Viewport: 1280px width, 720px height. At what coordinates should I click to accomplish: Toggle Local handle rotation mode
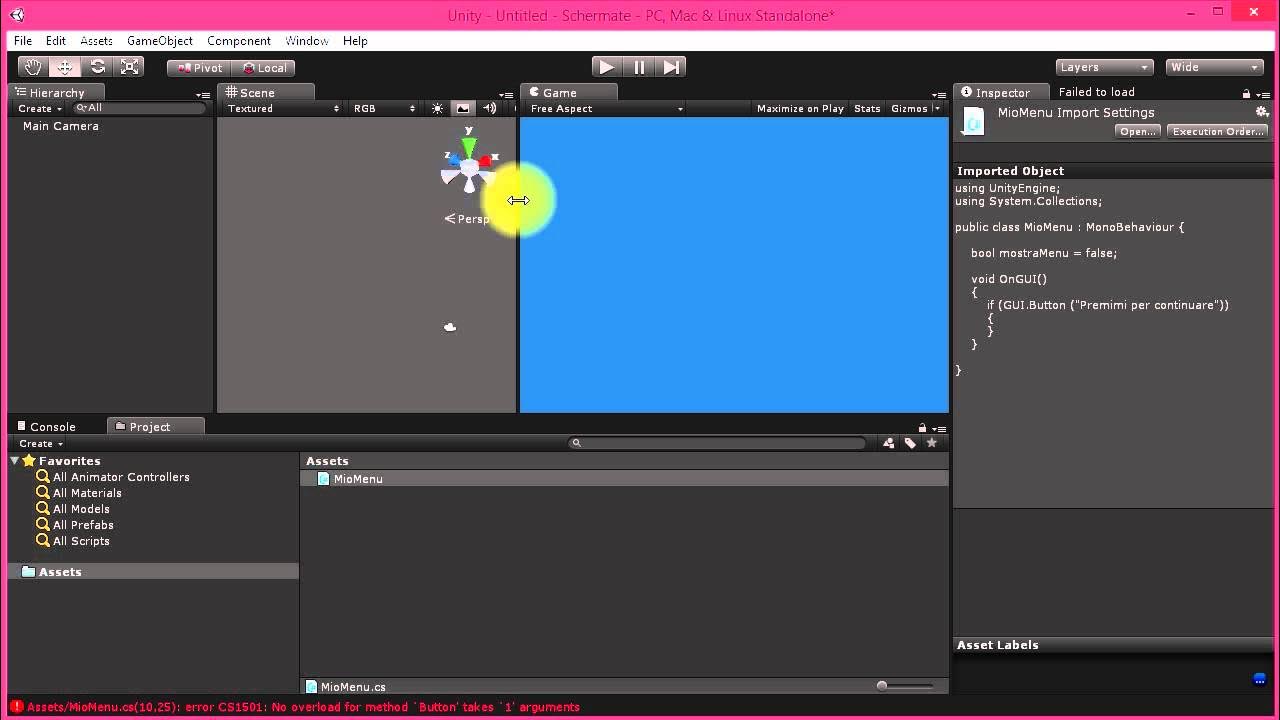(263, 67)
